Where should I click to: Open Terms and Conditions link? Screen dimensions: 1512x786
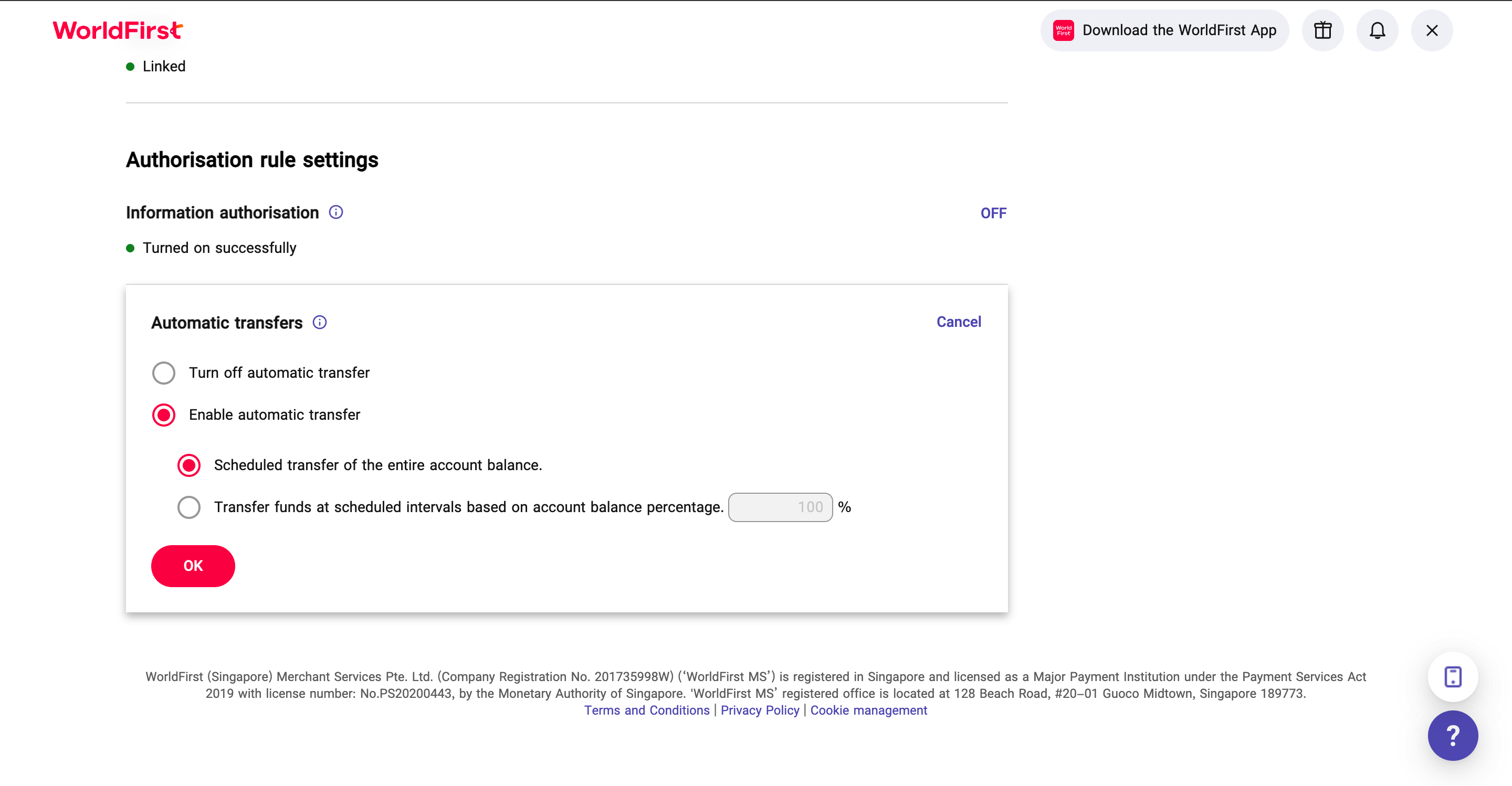tap(646, 710)
